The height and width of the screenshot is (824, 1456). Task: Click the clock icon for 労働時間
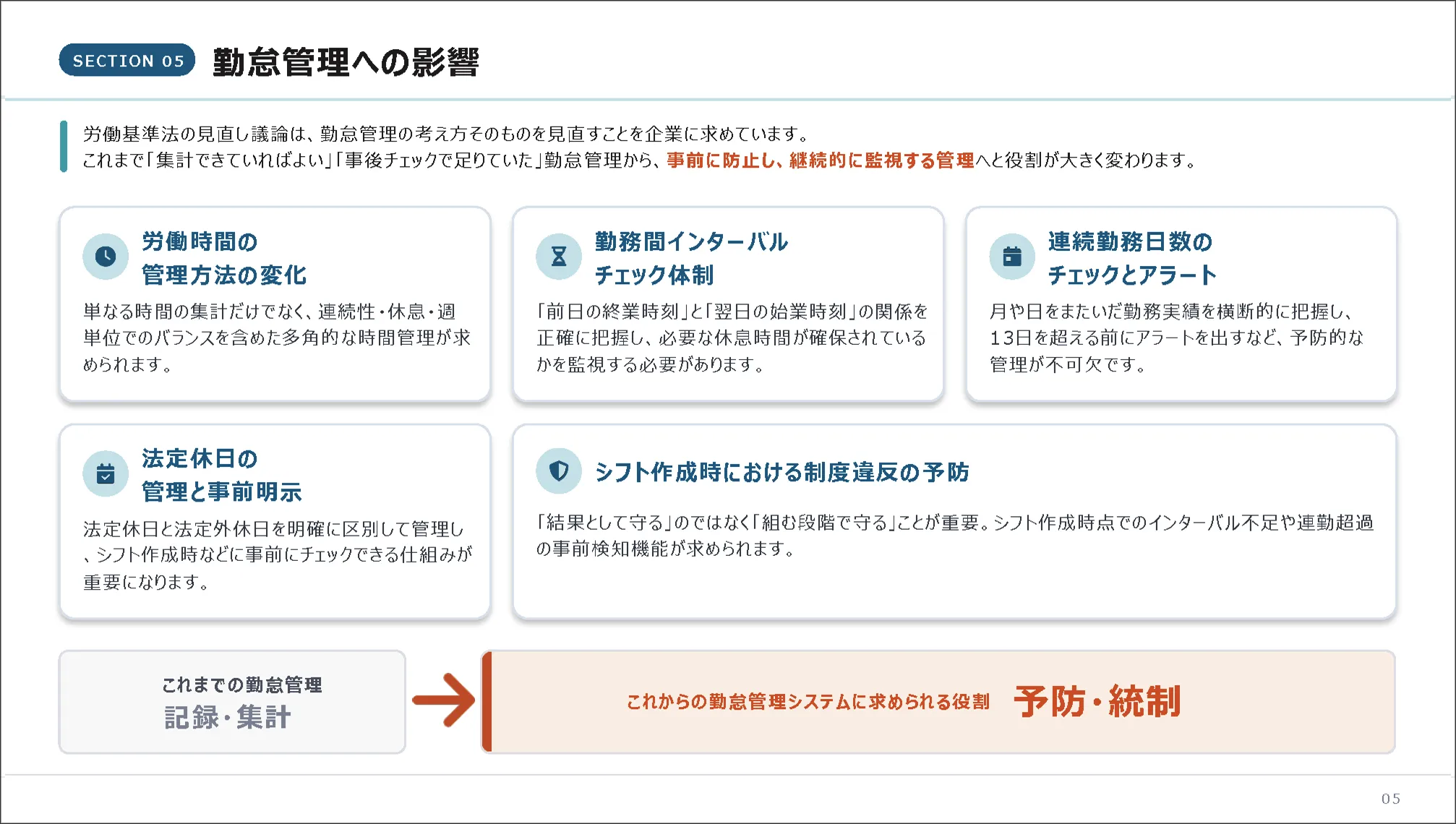point(106,257)
